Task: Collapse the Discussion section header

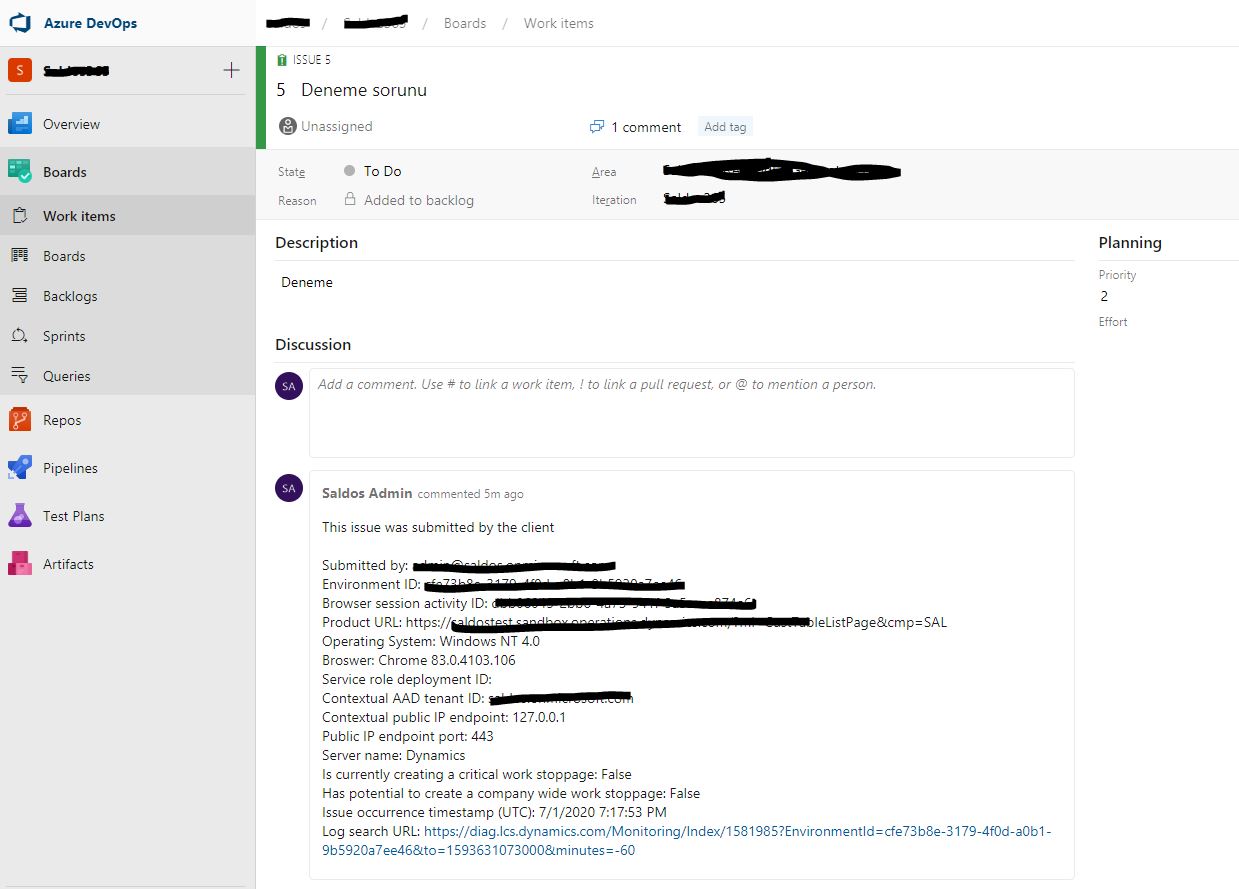Action: [313, 344]
